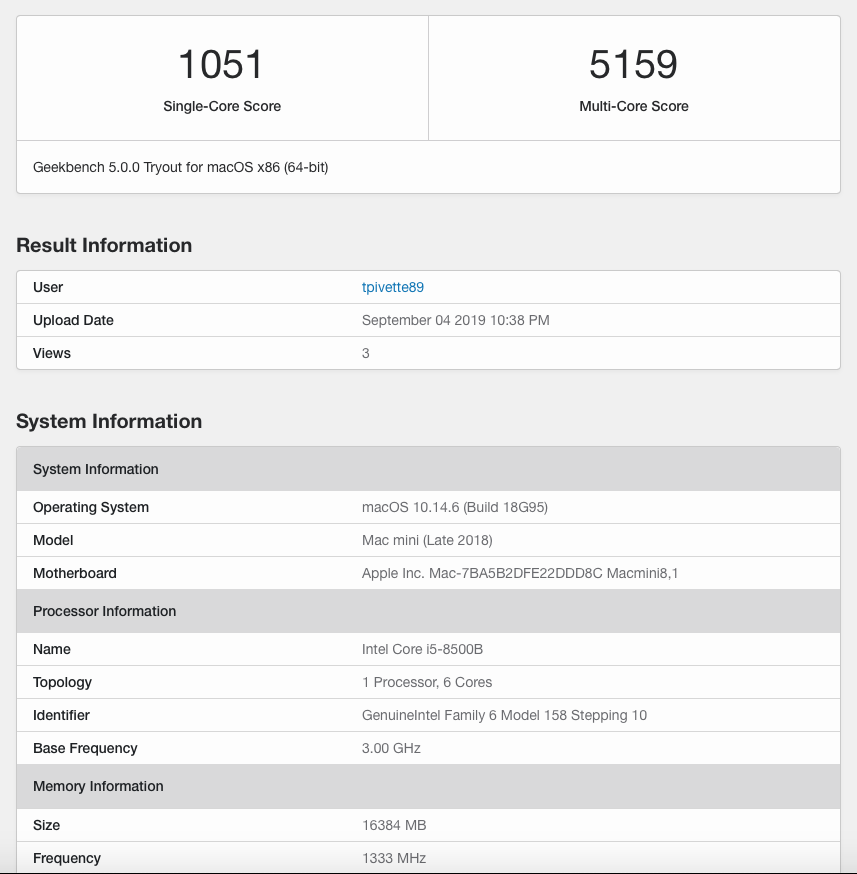
Task: Open user profile link tpivette89
Action: pyautogui.click(x=393, y=287)
